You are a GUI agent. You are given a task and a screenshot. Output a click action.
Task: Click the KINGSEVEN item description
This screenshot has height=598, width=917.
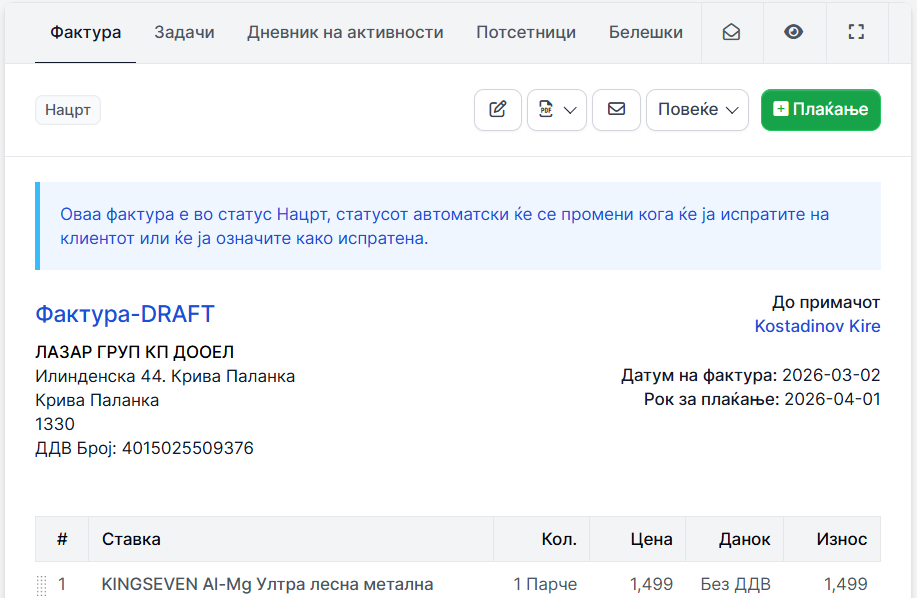click(267, 584)
